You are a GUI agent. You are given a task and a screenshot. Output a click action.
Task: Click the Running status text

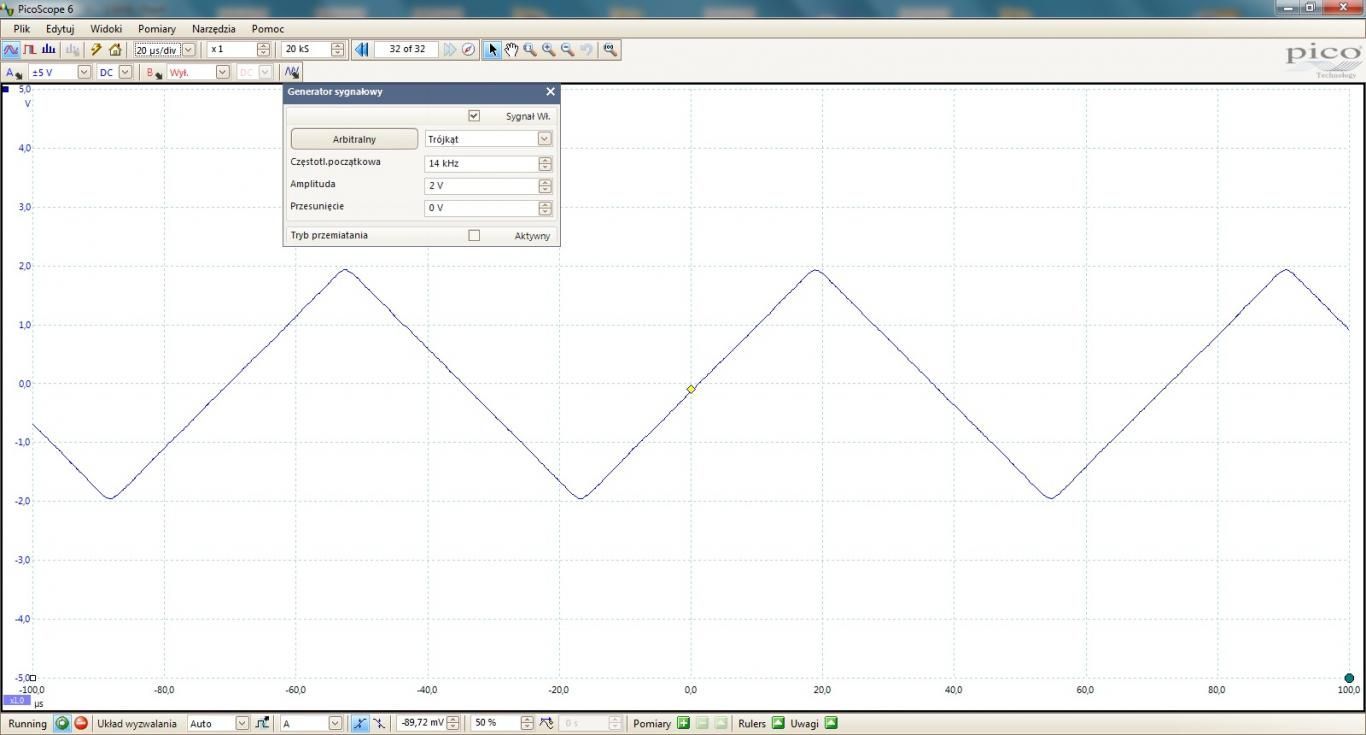[28, 723]
